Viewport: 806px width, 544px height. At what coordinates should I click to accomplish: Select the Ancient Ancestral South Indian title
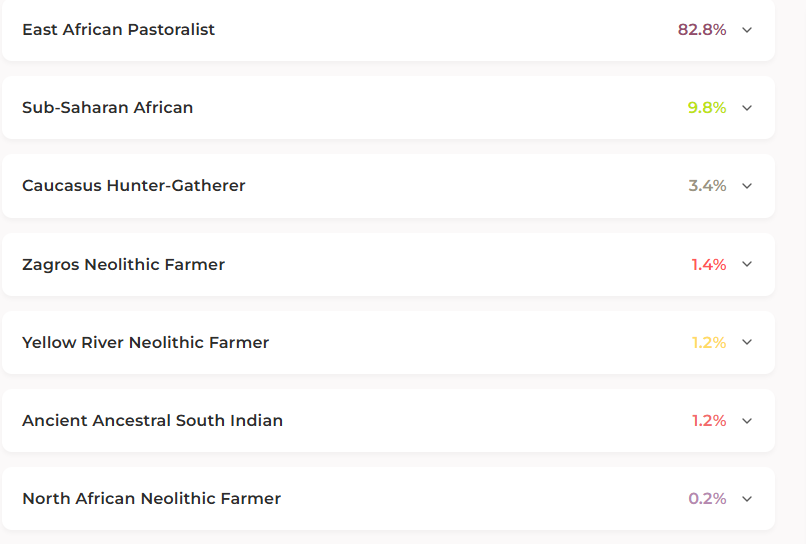[152, 421]
